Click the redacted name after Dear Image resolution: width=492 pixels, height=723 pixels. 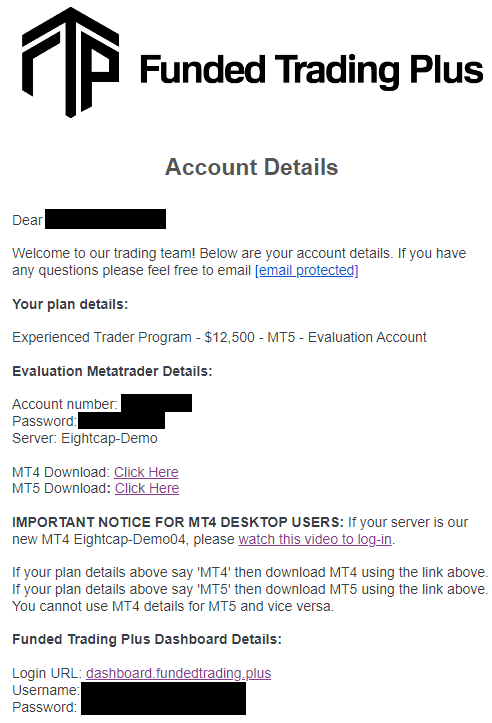pos(106,219)
